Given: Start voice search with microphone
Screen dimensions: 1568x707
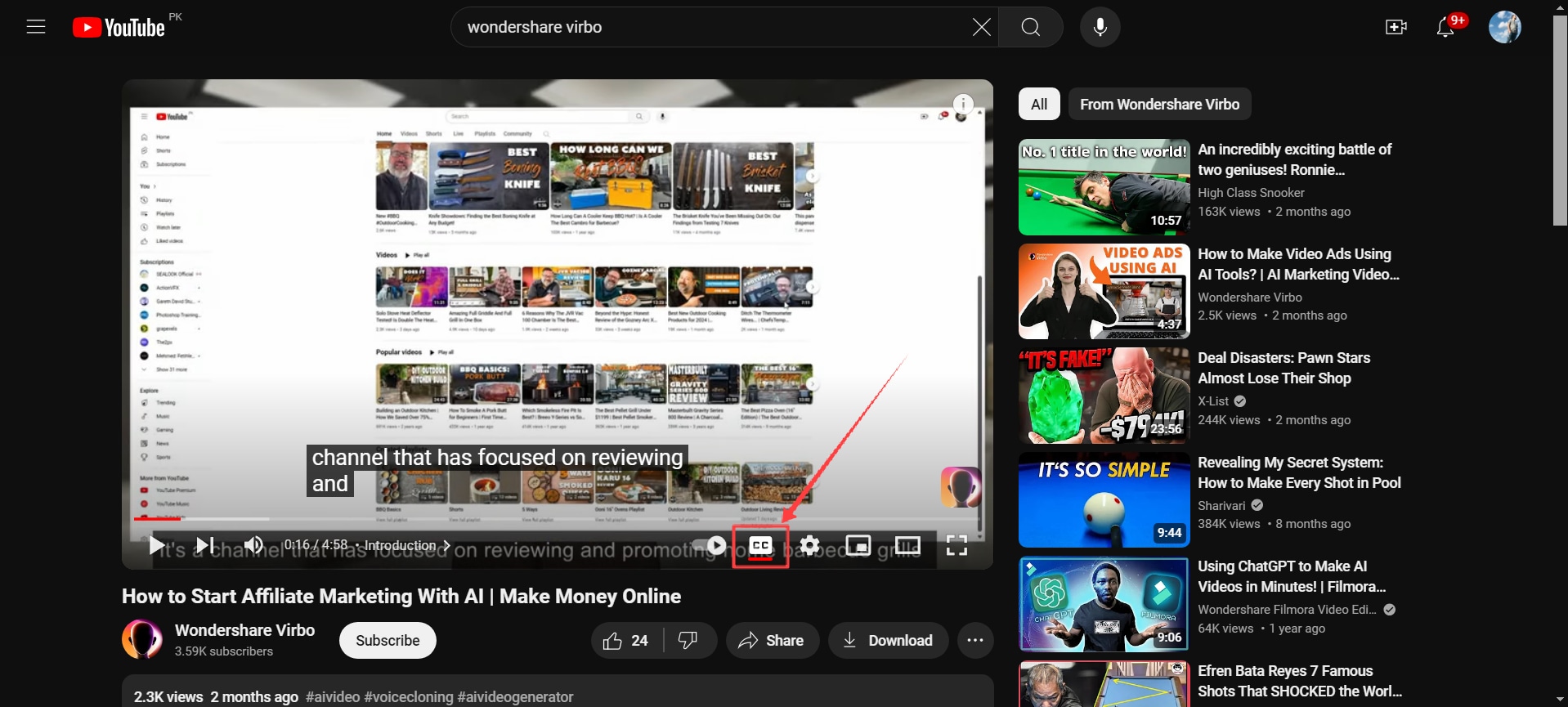Looking at the screenshot, I should coord(1100,27).
